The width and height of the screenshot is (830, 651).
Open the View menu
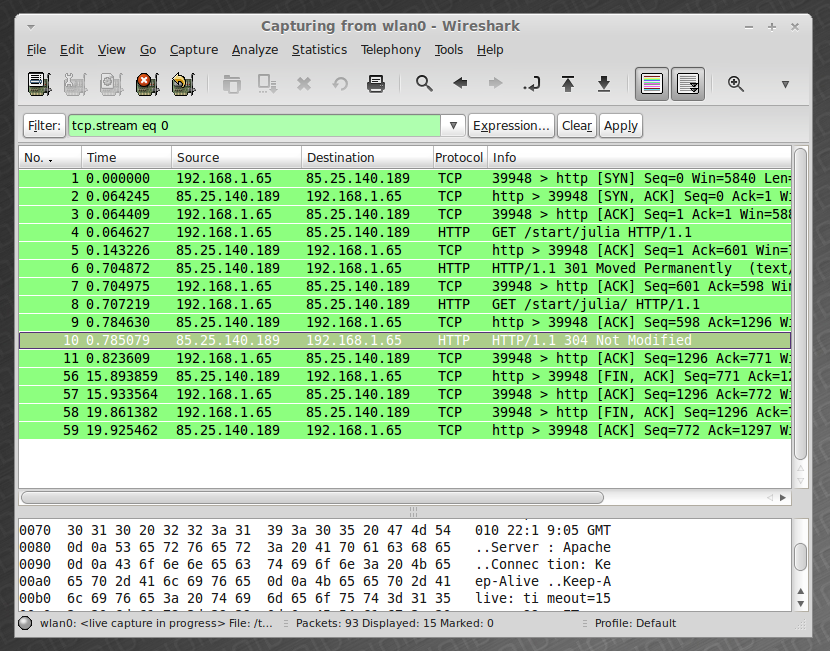111,50
